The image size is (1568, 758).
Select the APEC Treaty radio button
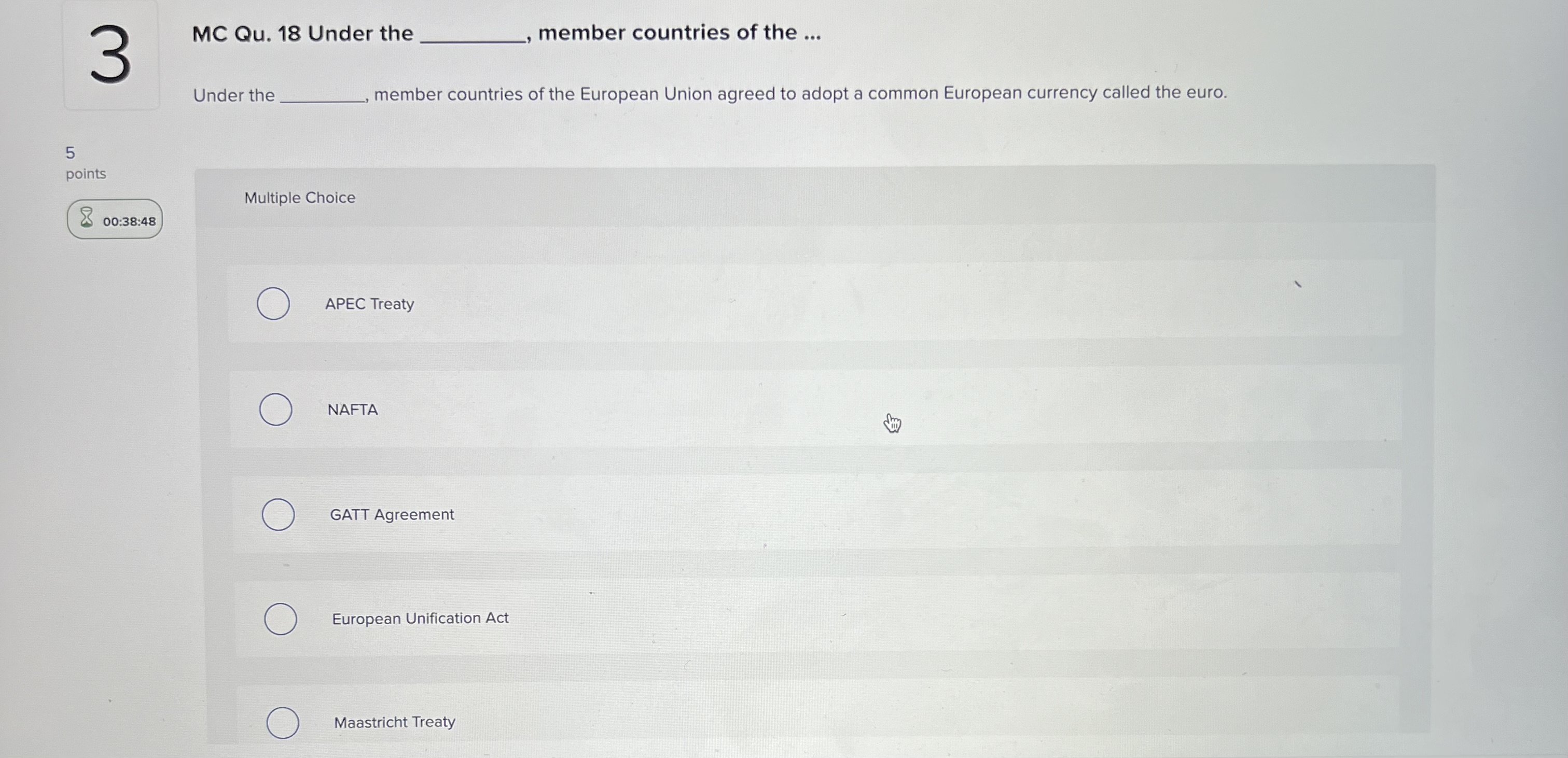click(274, 304)
